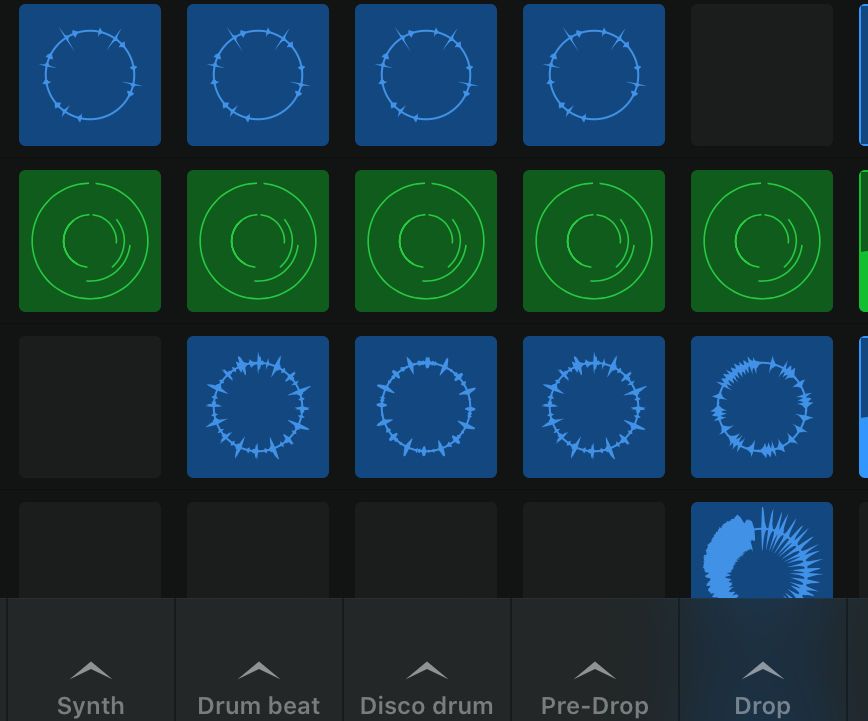Screen dimensions: 868x721
Task: Trigger the Pre-Drop loop in the top row
Action: [x=594, y=75]
